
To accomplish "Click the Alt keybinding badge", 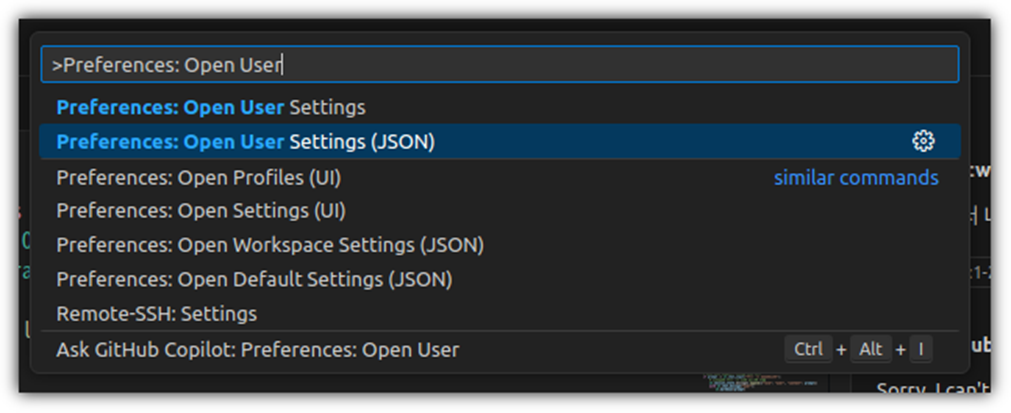I will [871, 350].
